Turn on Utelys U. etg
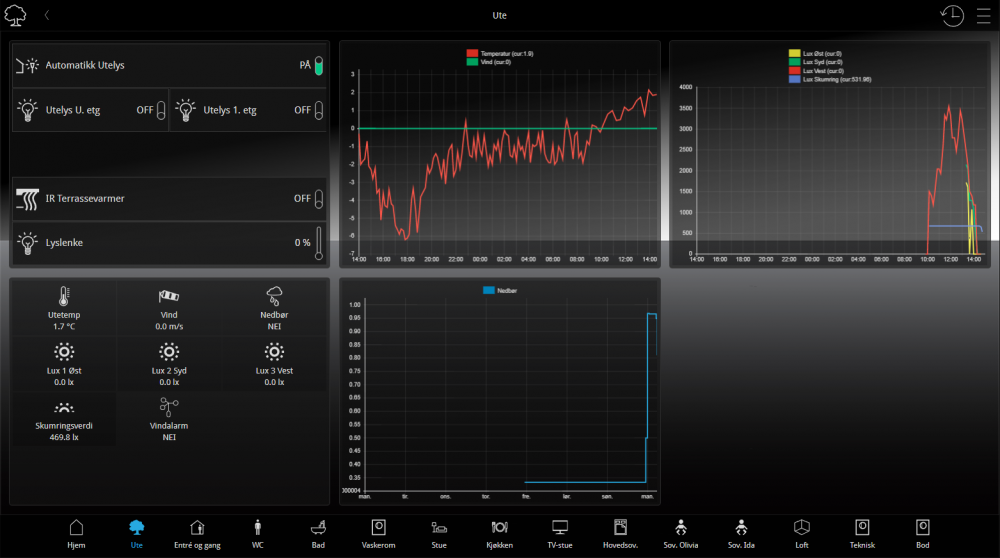Image resolution: width=1000 pixels, height=558 pixels. click(160, 110)
